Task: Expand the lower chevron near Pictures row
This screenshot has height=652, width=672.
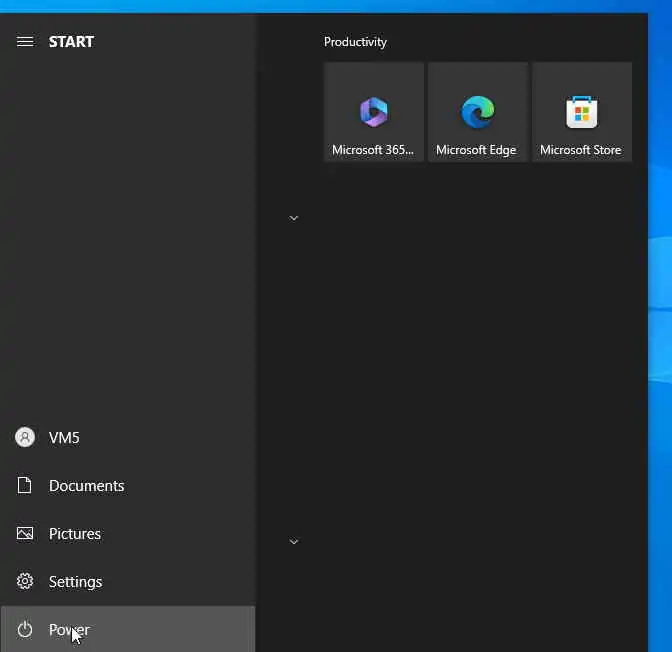Action: tap(294, 541)
